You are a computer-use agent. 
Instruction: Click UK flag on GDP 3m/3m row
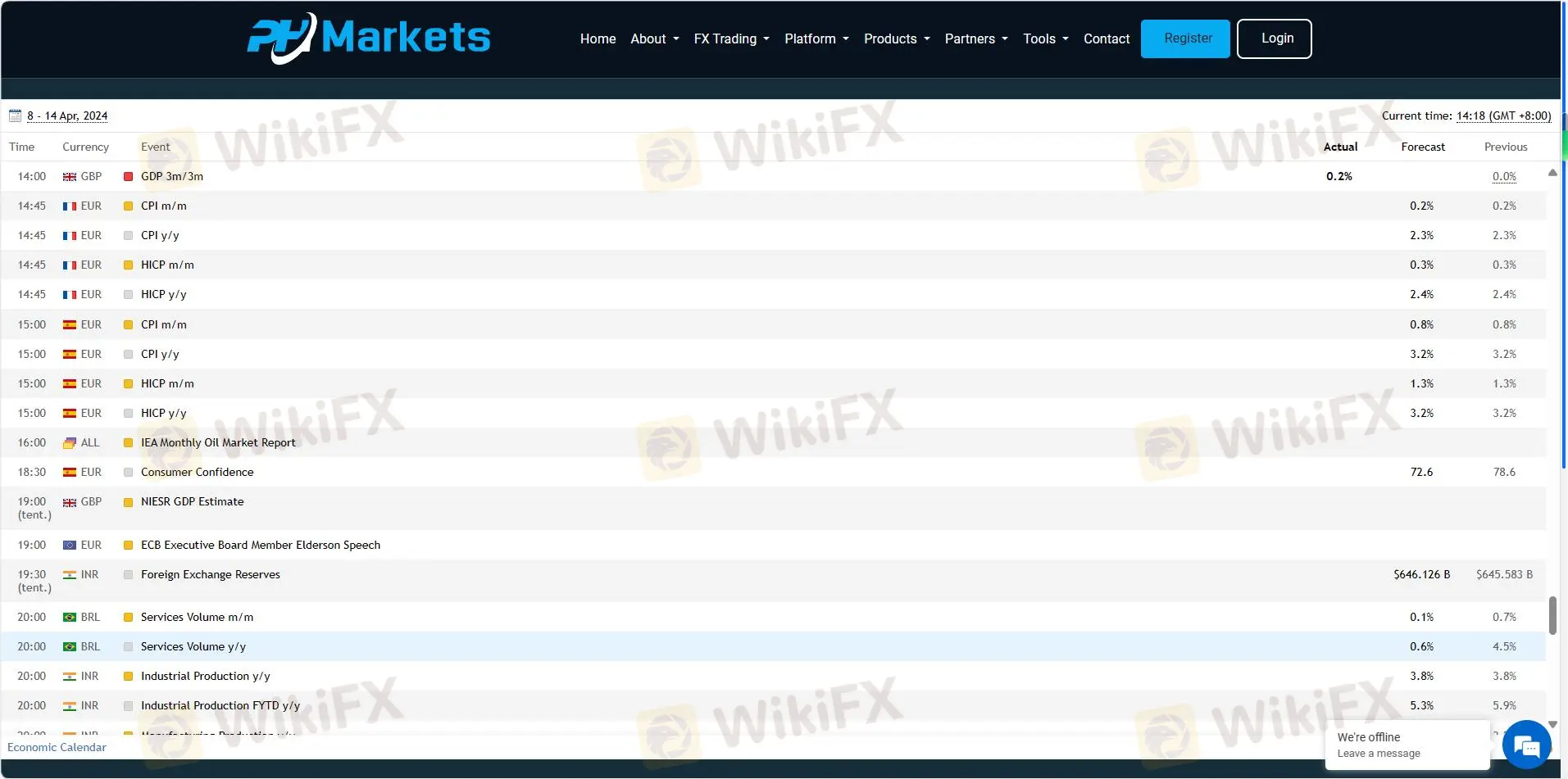coord(70,177)
